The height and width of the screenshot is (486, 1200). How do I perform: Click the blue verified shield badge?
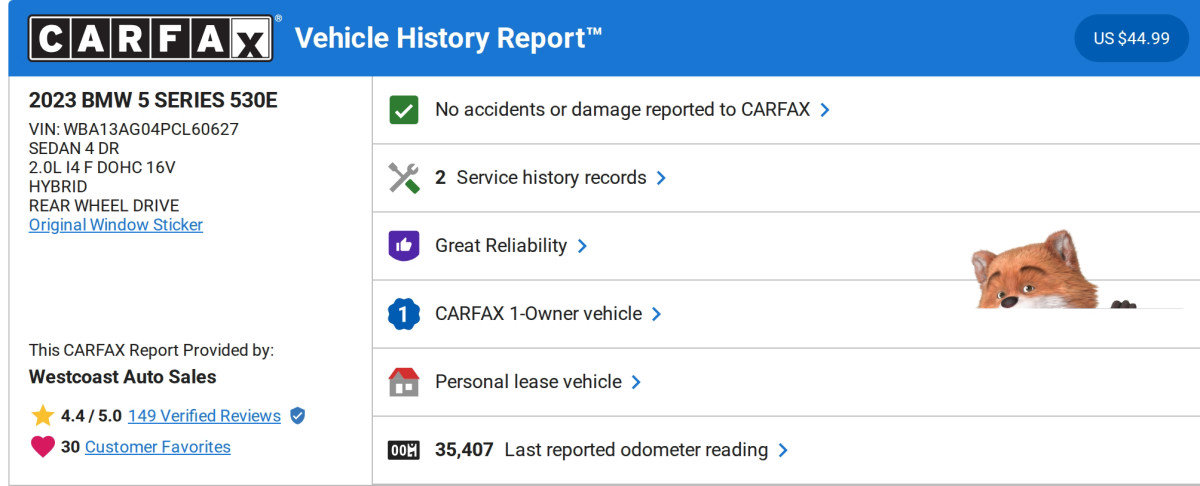tap(297, 416)
